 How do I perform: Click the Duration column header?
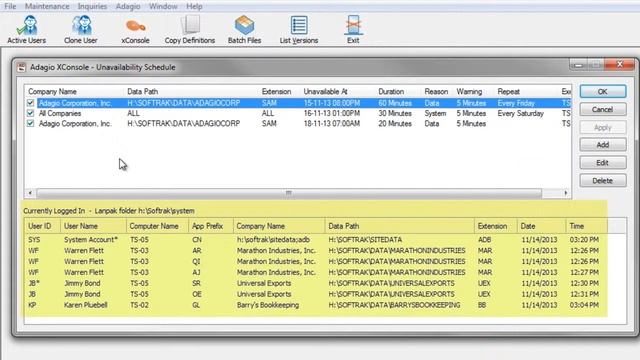coord(391,92)
